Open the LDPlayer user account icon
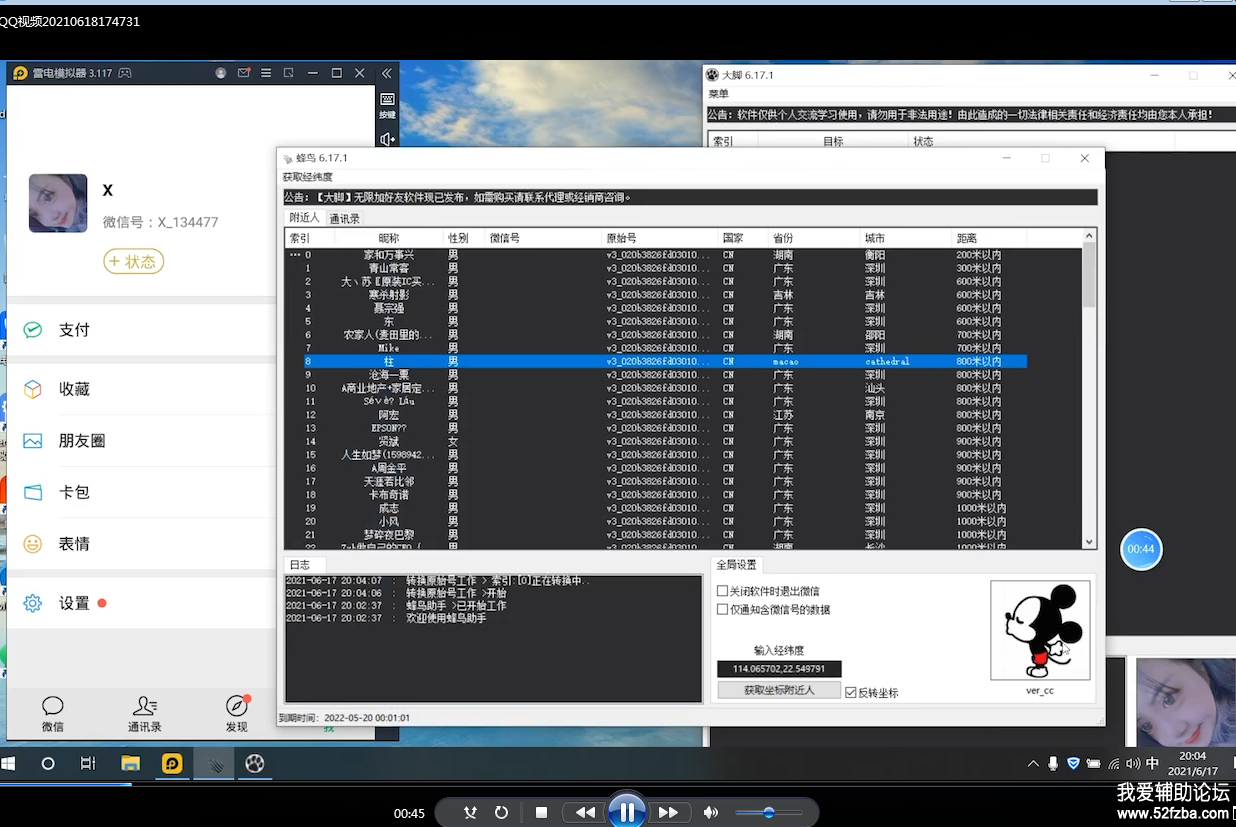Screen dimensions: 1236x827 221,73
